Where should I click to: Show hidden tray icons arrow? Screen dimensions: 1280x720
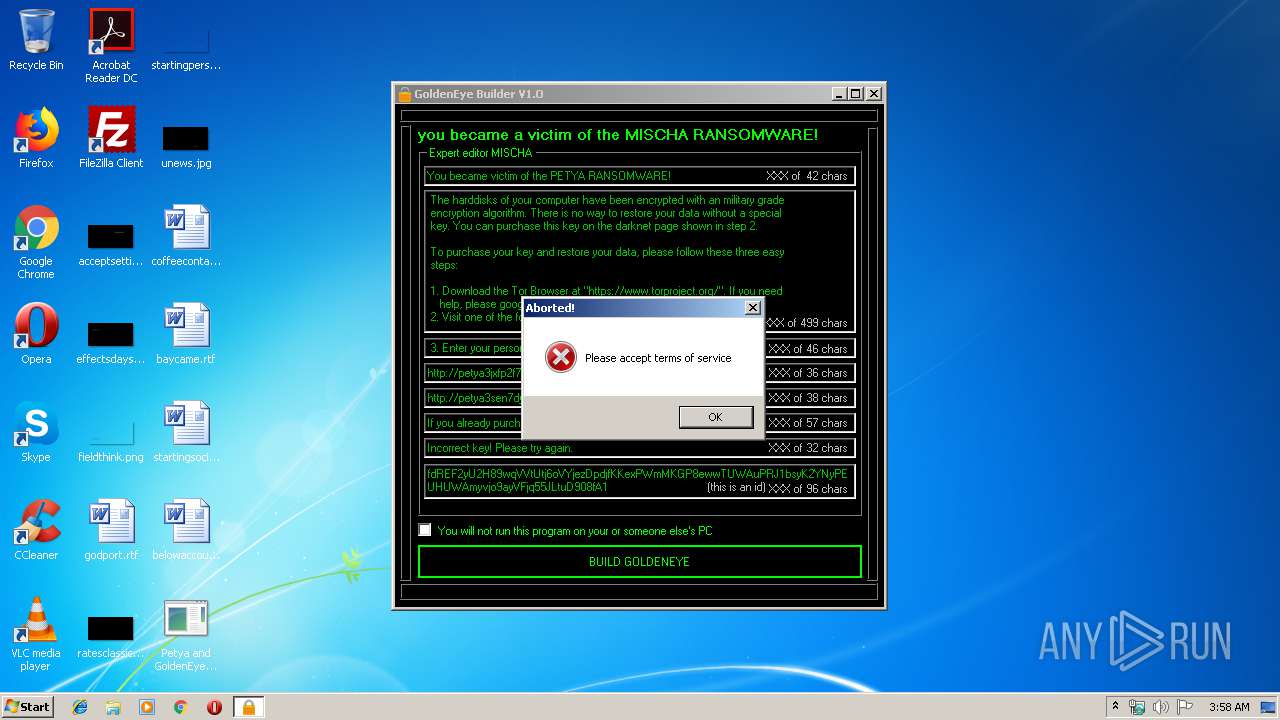(x=1115, y=707)
